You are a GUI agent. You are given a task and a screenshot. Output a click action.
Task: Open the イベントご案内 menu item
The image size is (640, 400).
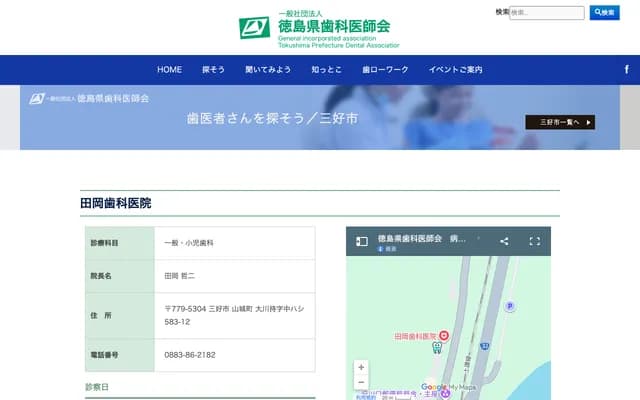[456, 70]
